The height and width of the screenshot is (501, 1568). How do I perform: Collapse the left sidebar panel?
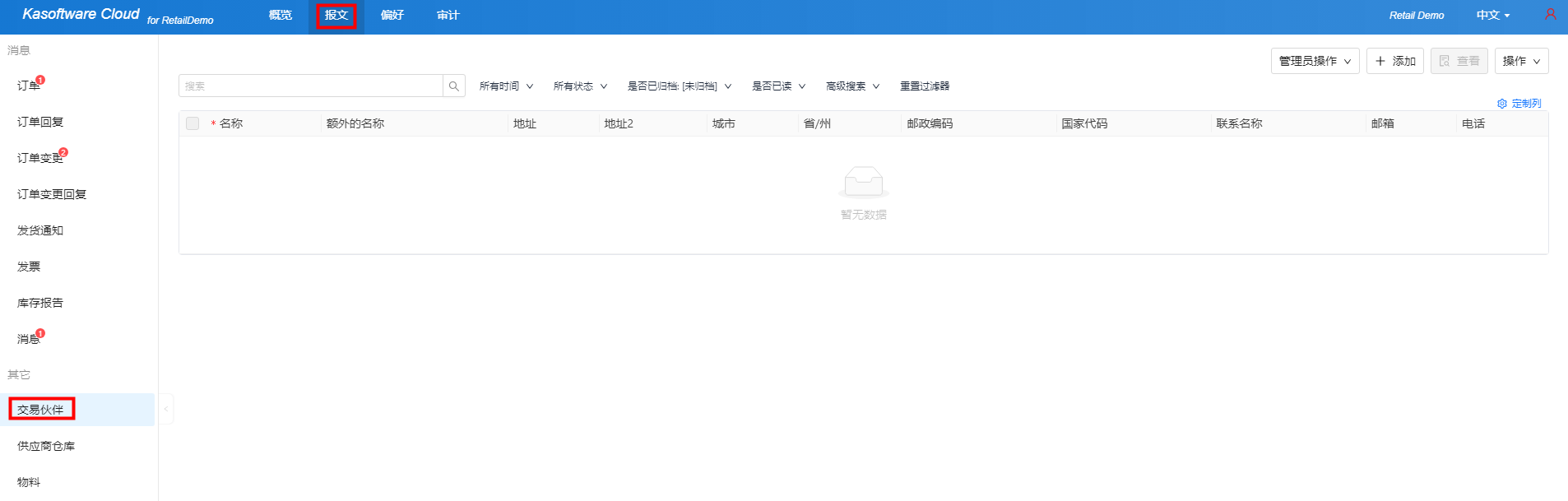tap(165, 409)
